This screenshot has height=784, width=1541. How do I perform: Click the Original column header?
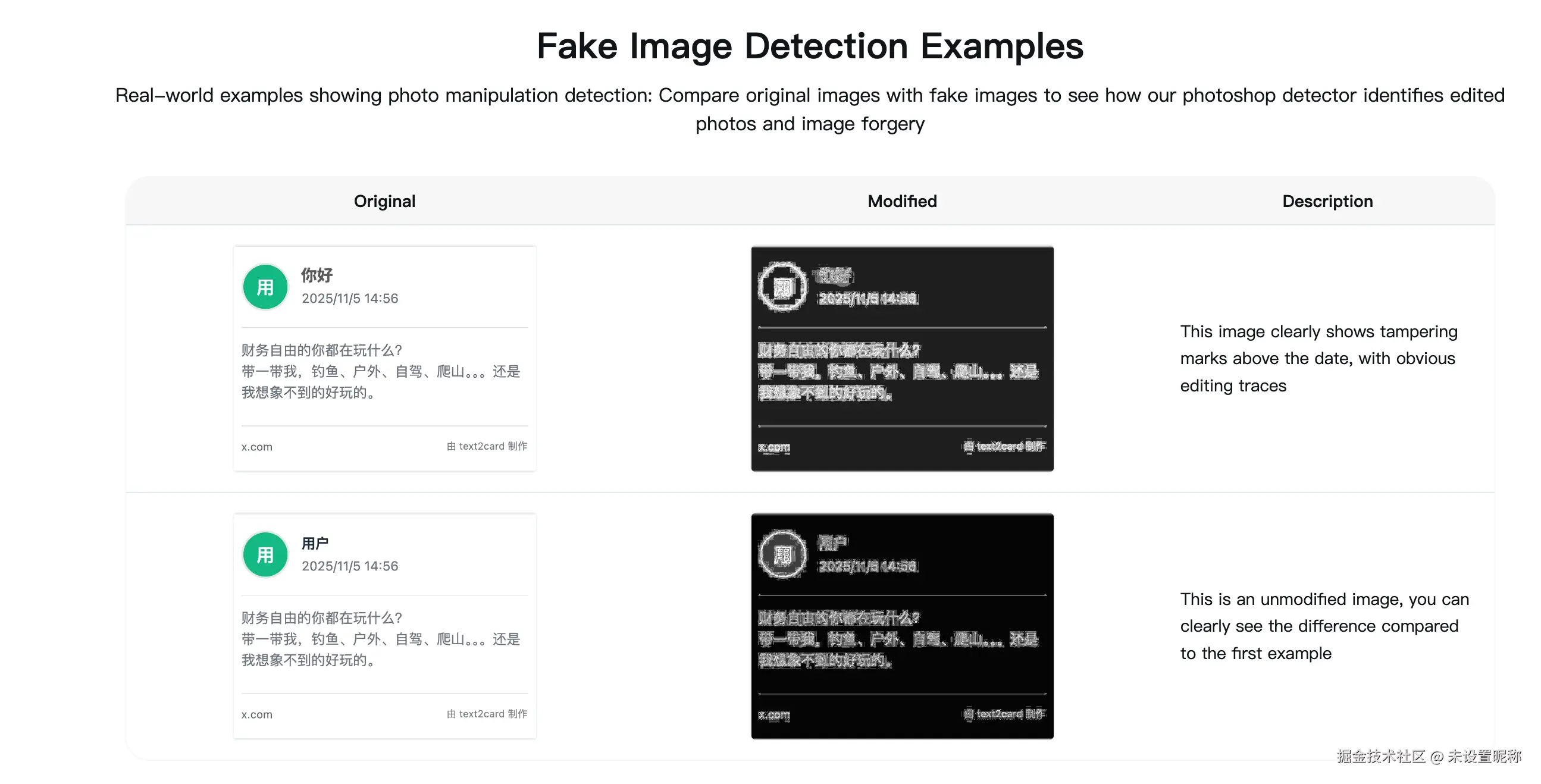click(384, 201)
